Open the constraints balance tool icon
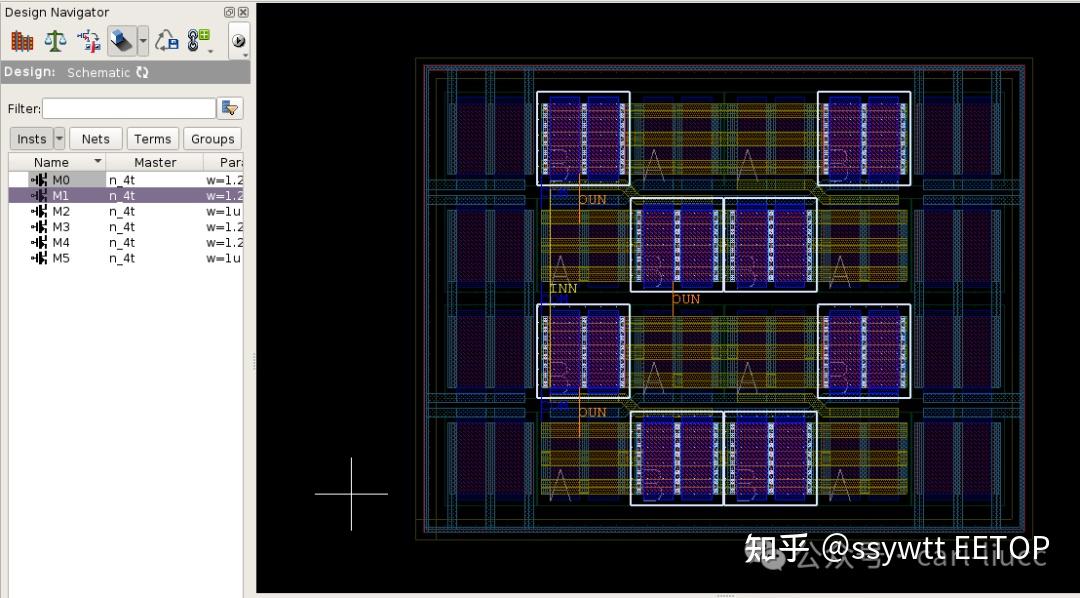Viewport: 1080px width, 598px height. 54,40
